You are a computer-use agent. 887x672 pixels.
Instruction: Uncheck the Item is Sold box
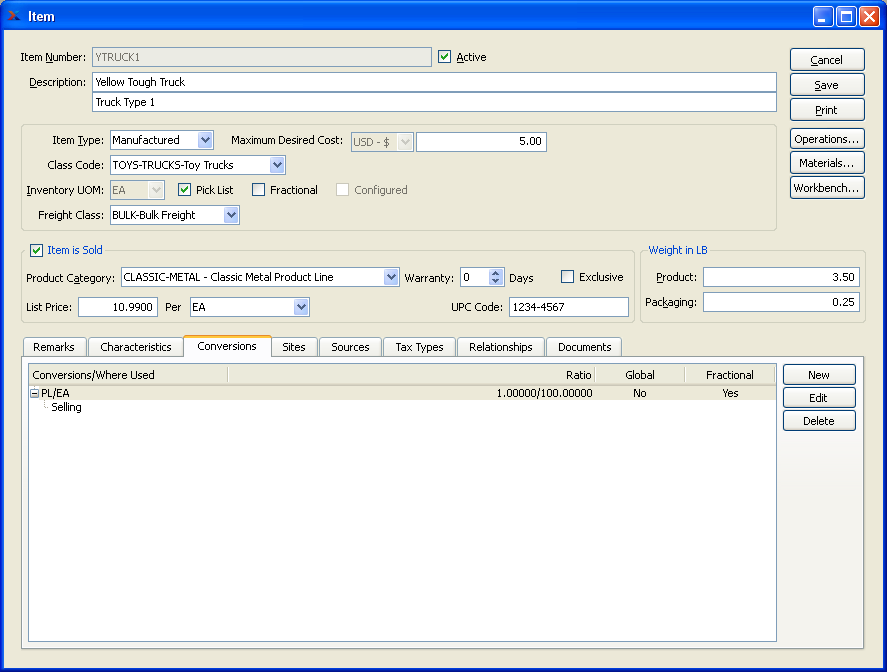pyautogui.click(x=37, y=250)
